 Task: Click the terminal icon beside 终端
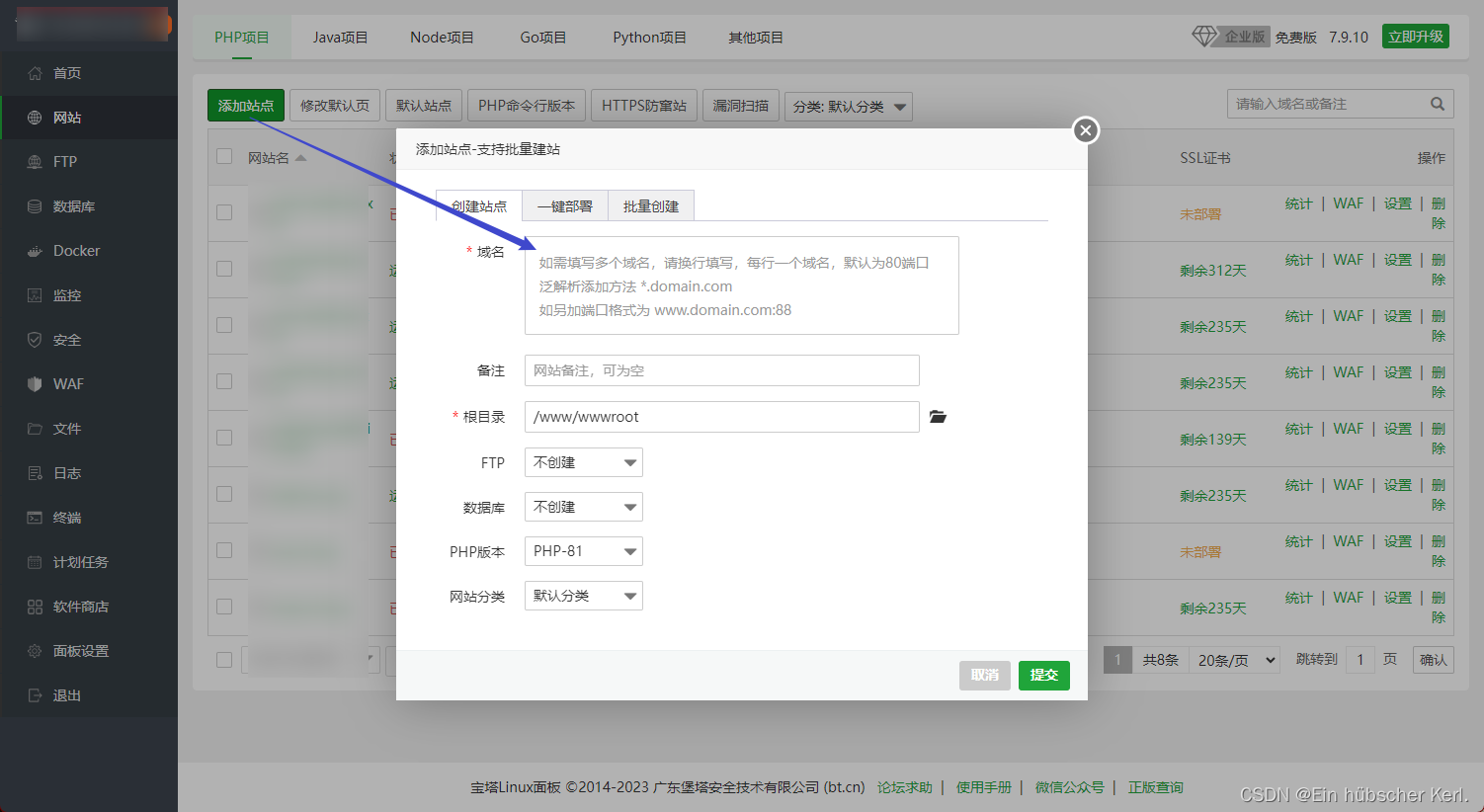(x=35, y=518)
